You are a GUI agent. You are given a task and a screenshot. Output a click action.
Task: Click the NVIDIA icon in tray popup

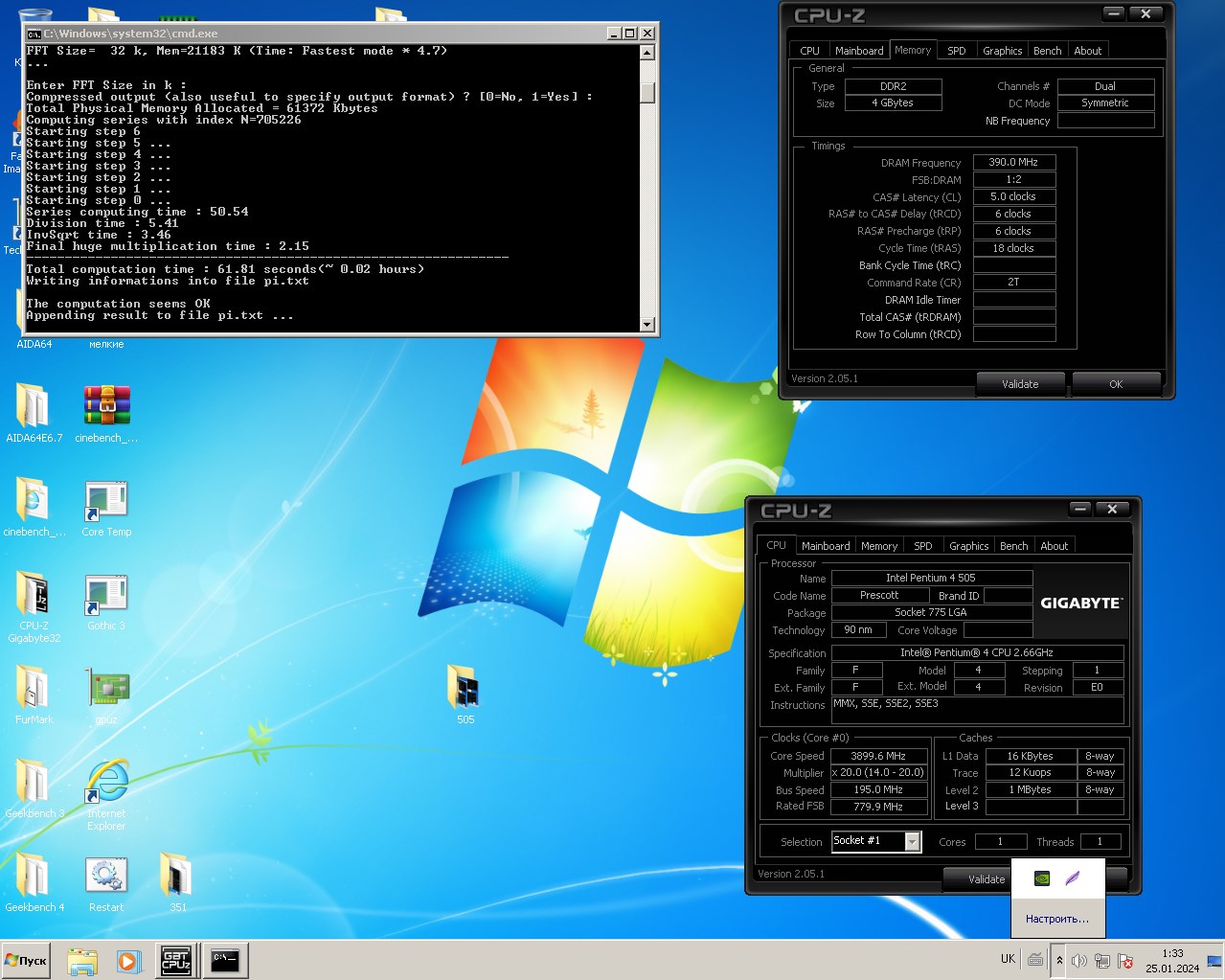click(x=1042, y=877)
